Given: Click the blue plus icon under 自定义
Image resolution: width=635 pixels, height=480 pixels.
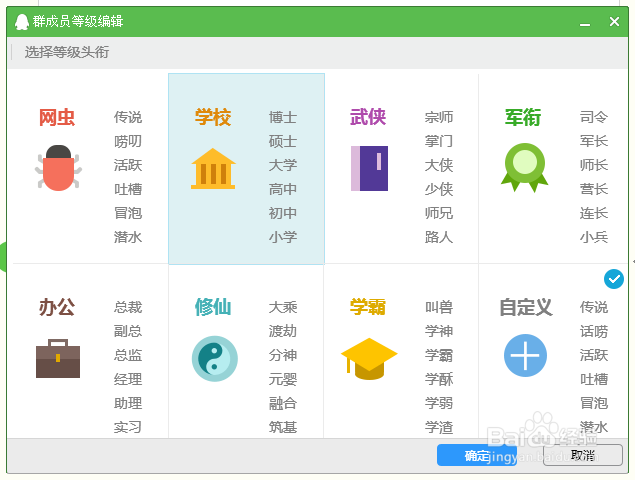Looking at the screenshot, I should (x=525, y=355).
